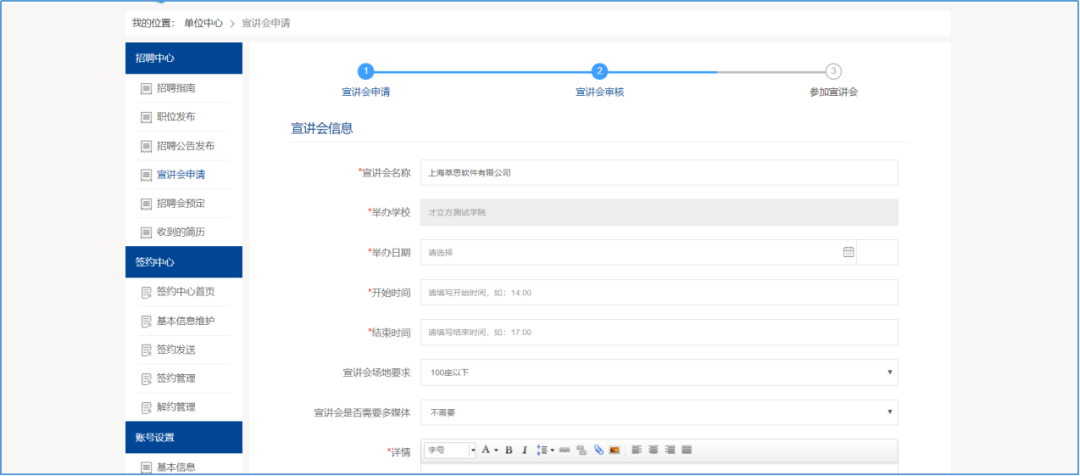Open the 宣讲会是否需要多媒体 dropdown showing 不需要

(x=658, y=413)
